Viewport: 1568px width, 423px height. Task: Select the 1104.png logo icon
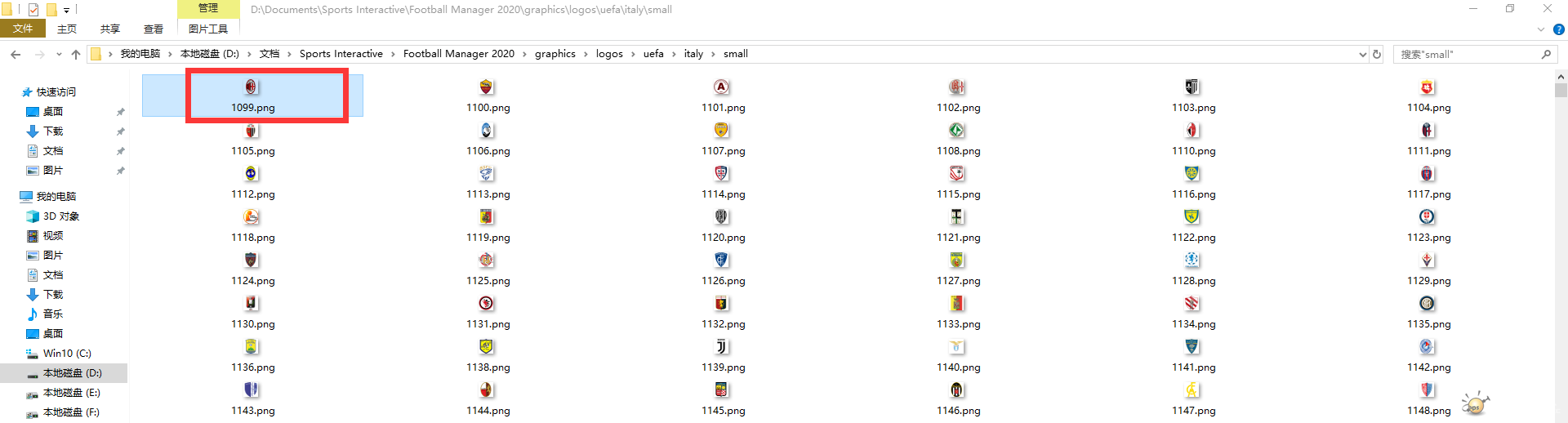point(1428,87)
